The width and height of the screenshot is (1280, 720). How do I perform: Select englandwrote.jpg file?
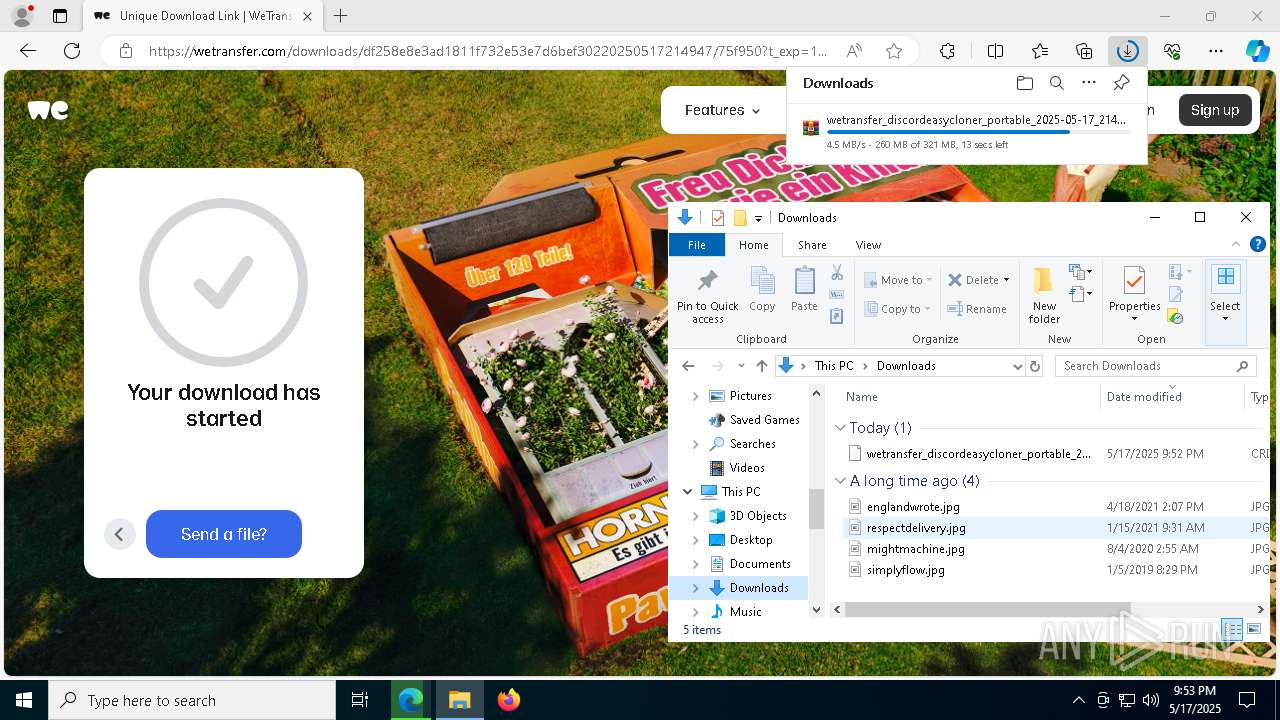click(913, 507)
